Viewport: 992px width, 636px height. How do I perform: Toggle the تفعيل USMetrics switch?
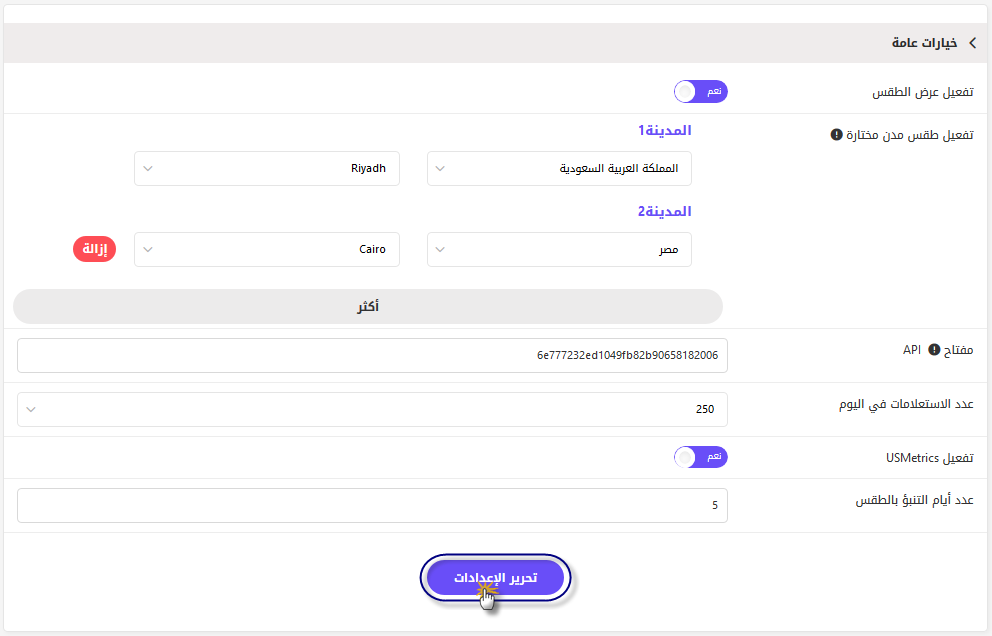tap(700, 457)
